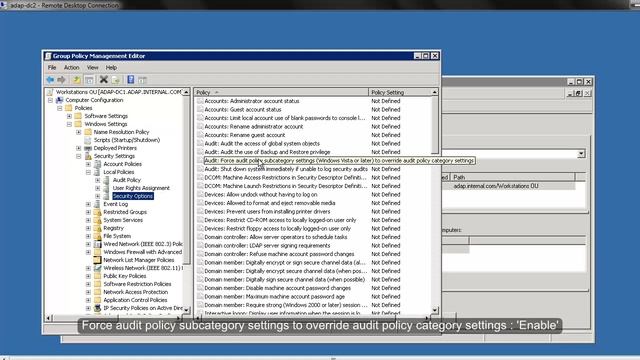Click the Deployed Printers printer icon
This screenshot has height=360, width=640.
[88, 148]
